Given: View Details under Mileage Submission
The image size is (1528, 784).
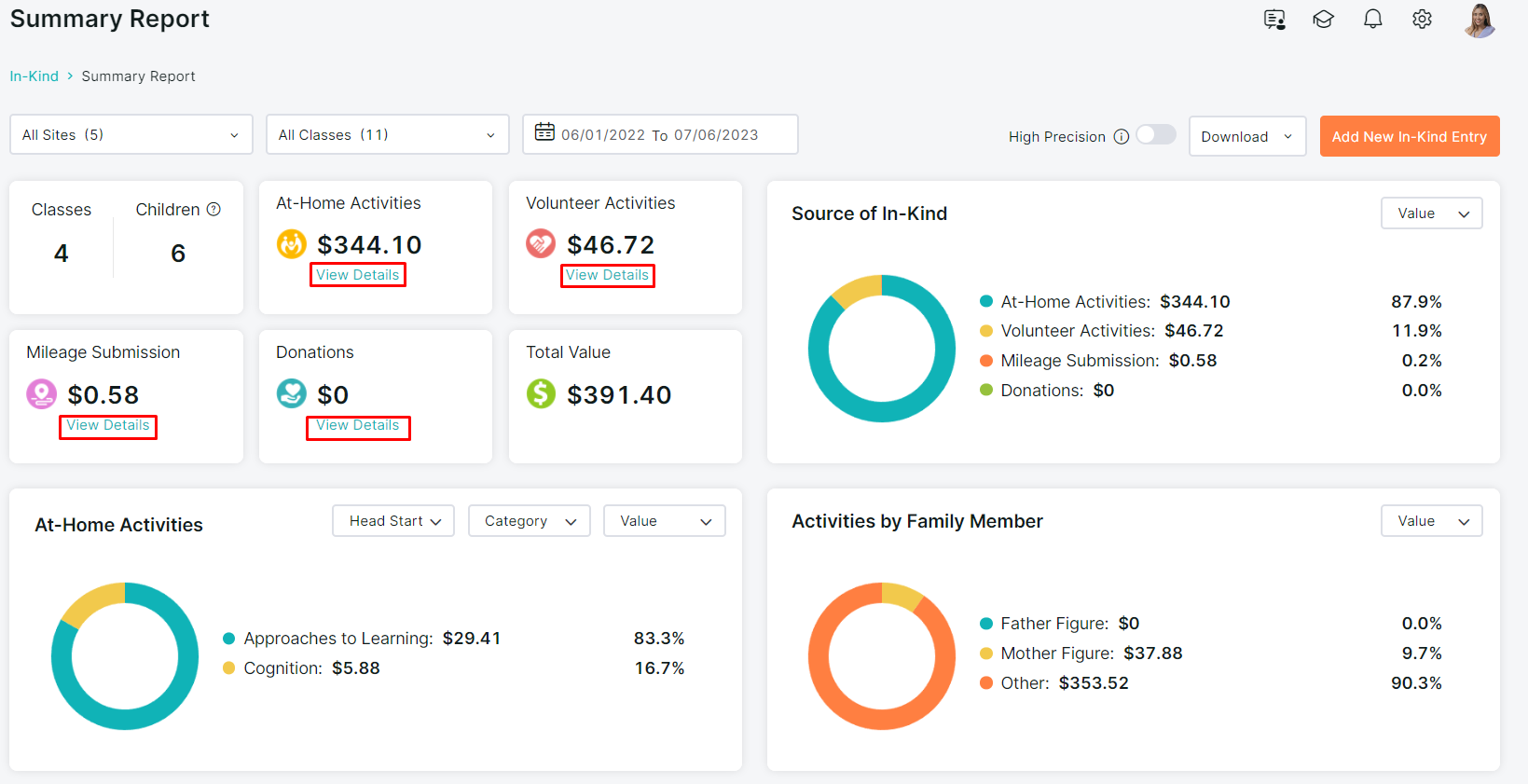Looking at the screenshot, I should pos(108,426).
